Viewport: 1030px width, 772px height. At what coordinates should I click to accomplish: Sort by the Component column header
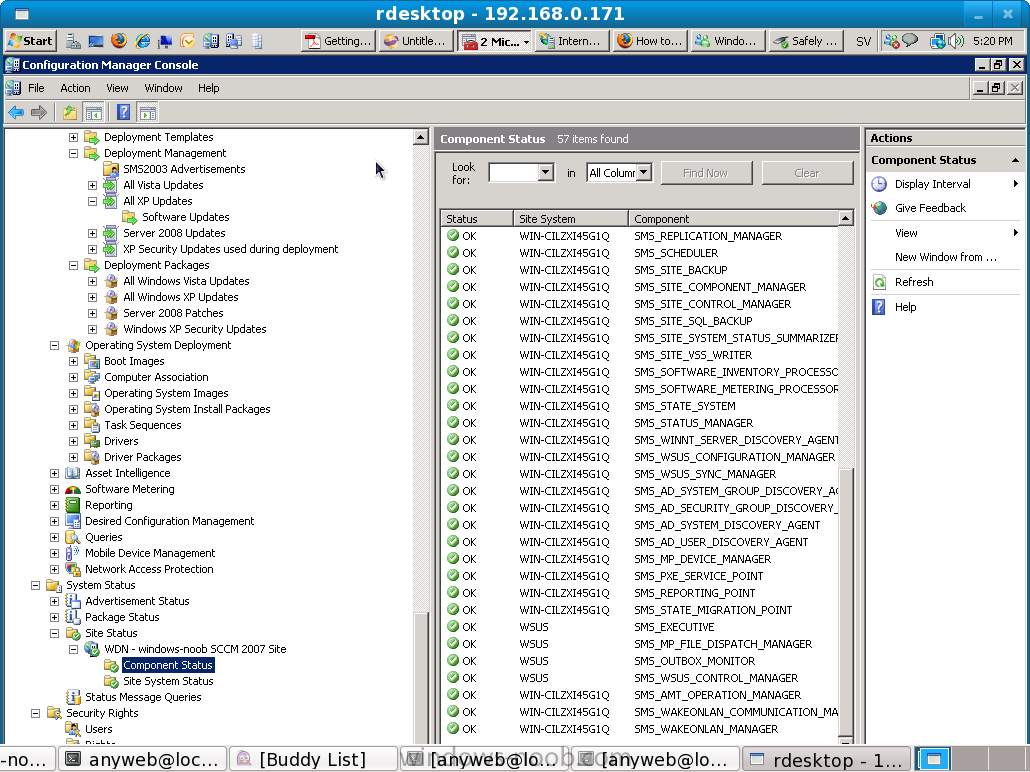click(732, 219)
